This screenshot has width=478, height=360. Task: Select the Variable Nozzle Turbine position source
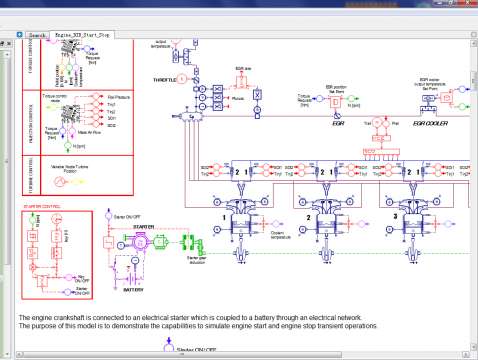[60, 182]
